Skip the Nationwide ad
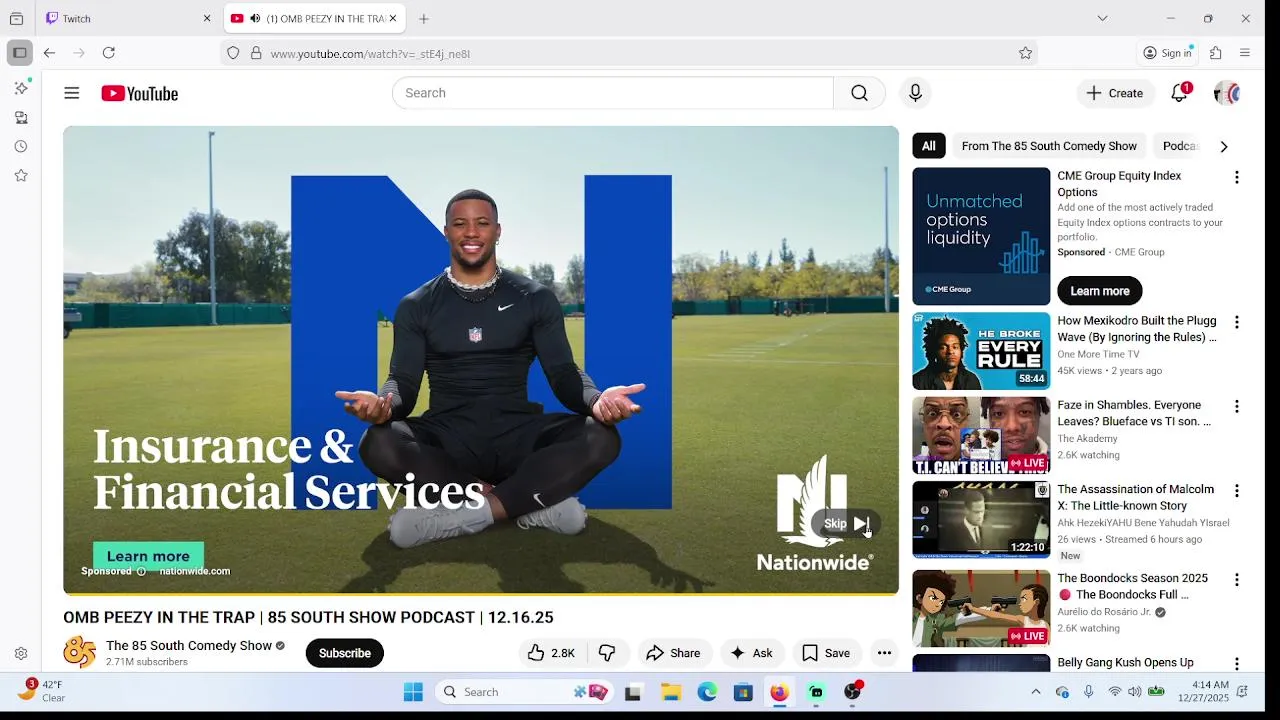 (x=846, y=524)
